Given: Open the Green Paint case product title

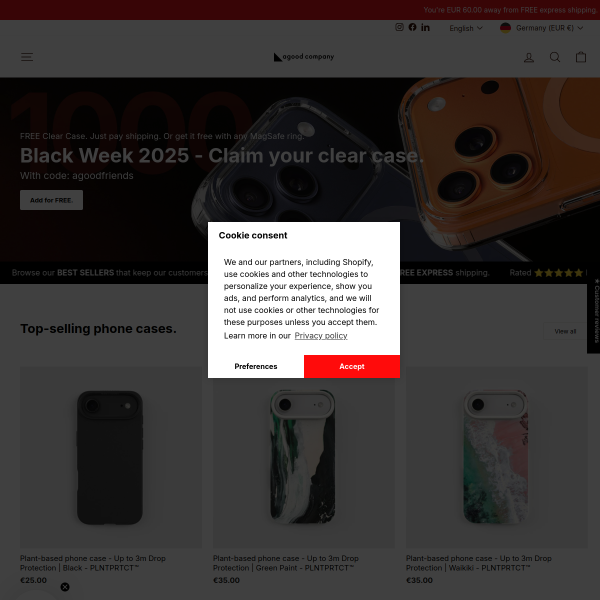Looking at the screenshot, I should (285, 563).
